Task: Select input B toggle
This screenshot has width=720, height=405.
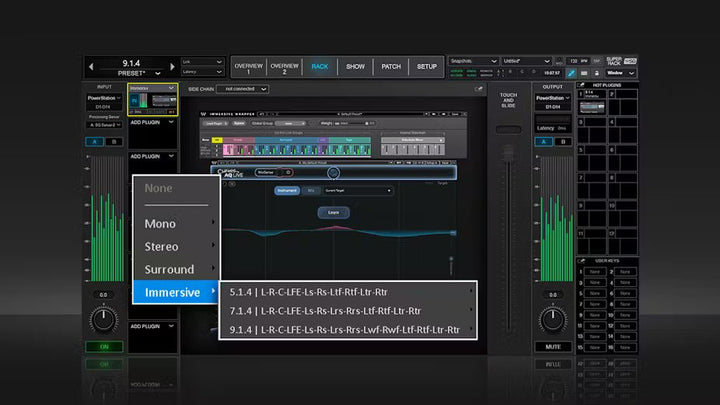Action: tap(114, 142)
